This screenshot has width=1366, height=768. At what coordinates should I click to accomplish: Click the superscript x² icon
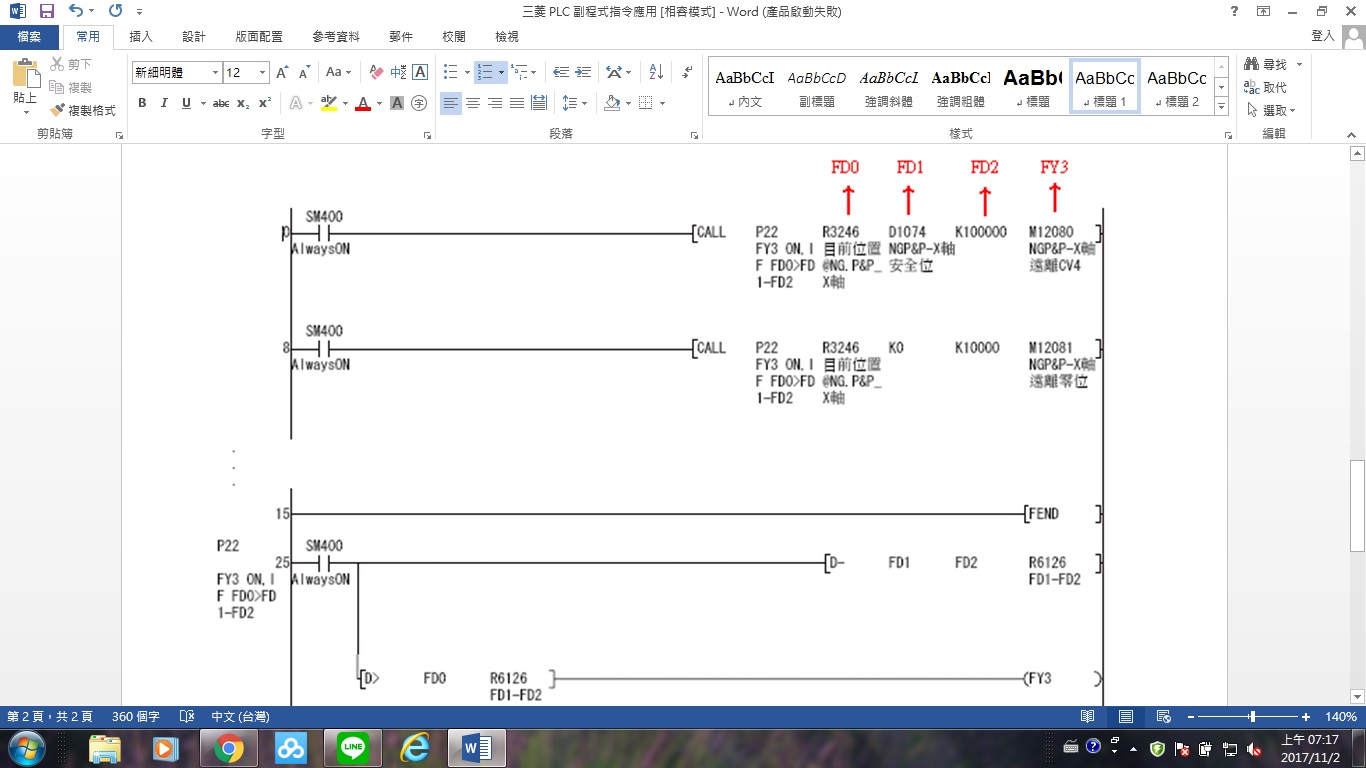coord(265,103)
